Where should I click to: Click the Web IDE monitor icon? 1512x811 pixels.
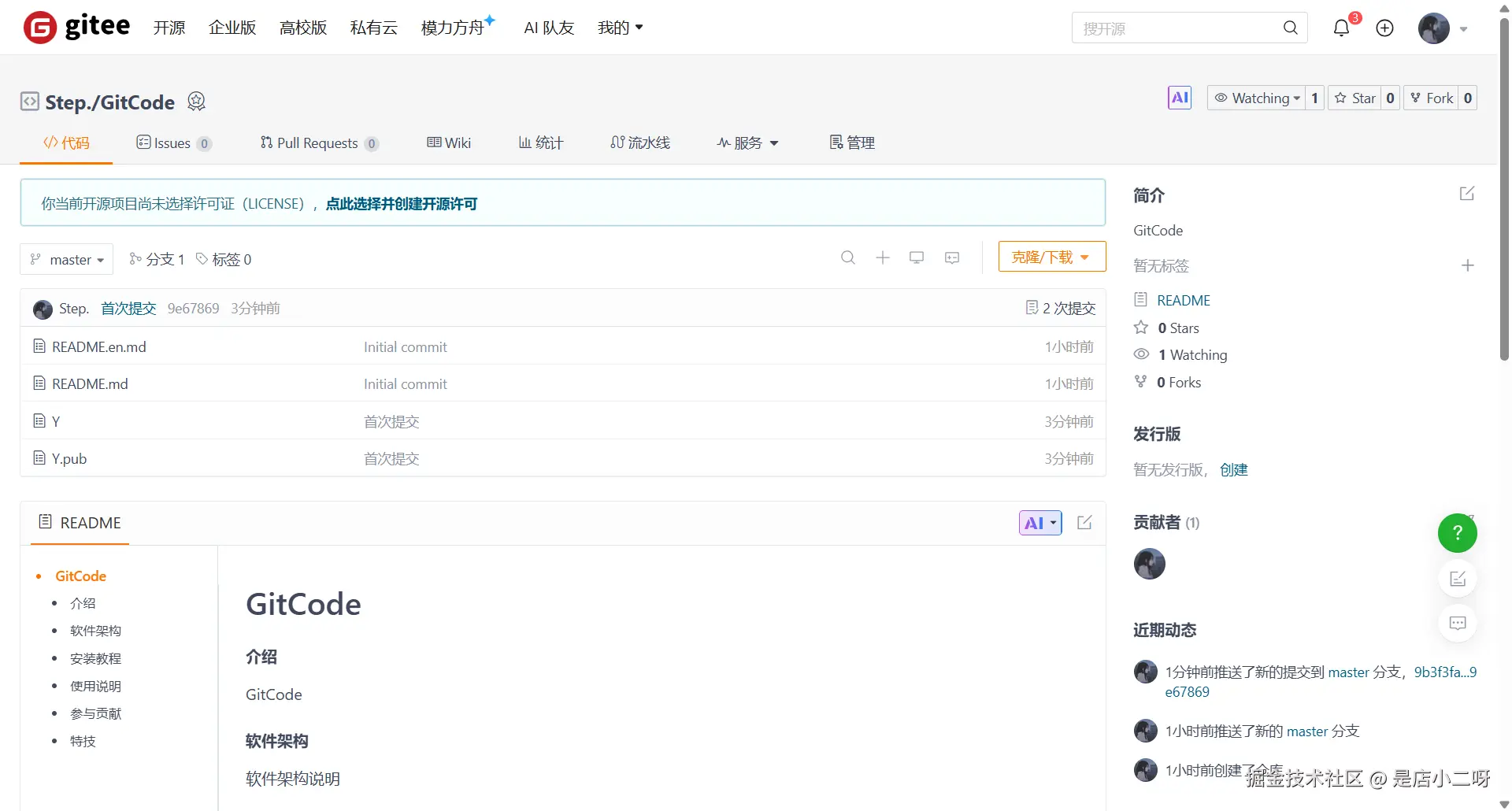click(917, 257)
